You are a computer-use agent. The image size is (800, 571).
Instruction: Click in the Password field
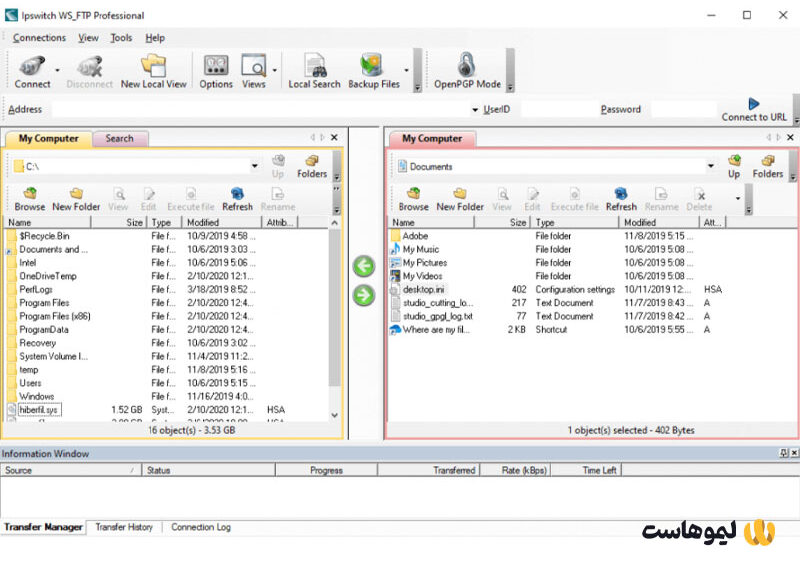pyautogui.click(x=684, y=110)
